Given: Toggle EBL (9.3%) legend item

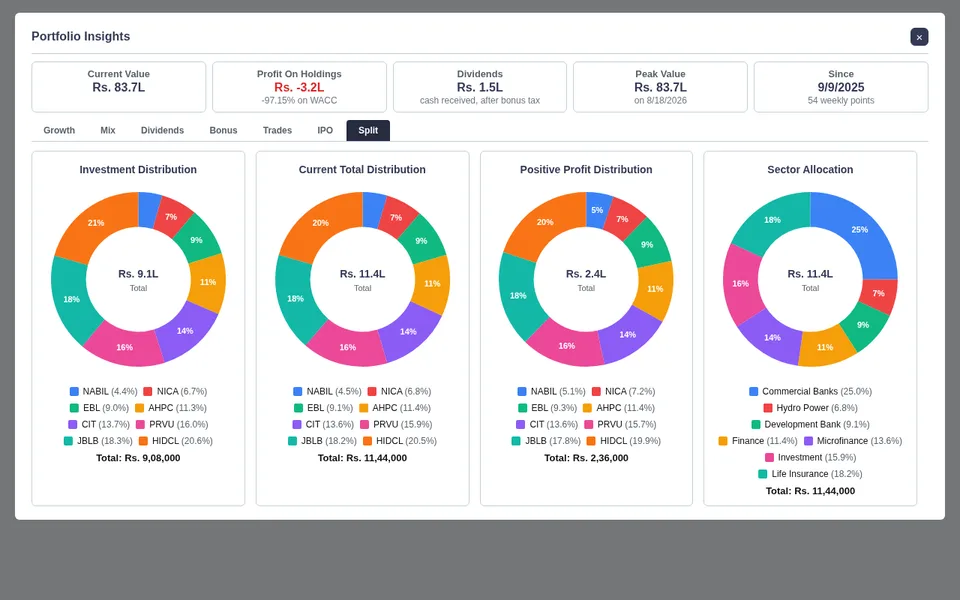Looking at the screenshot, I should click(547, 408).
